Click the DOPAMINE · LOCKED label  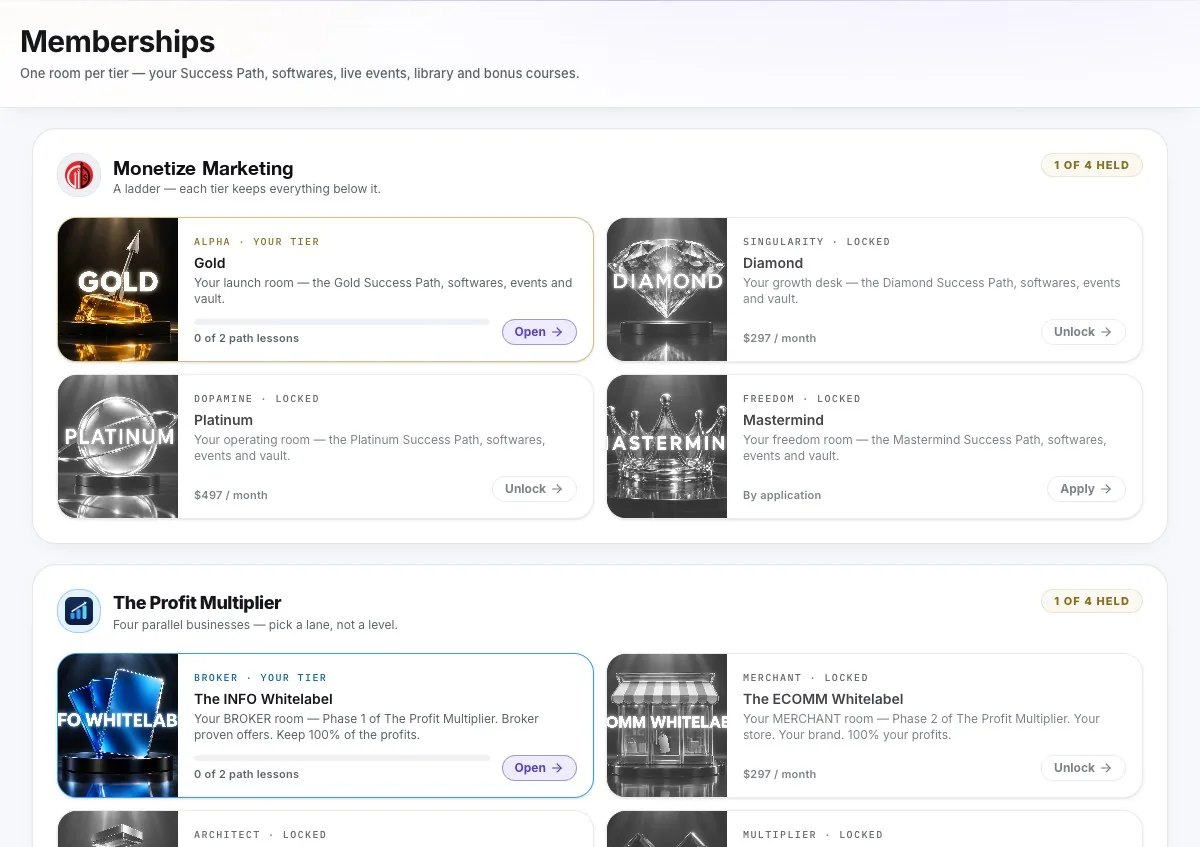[257, 399]
